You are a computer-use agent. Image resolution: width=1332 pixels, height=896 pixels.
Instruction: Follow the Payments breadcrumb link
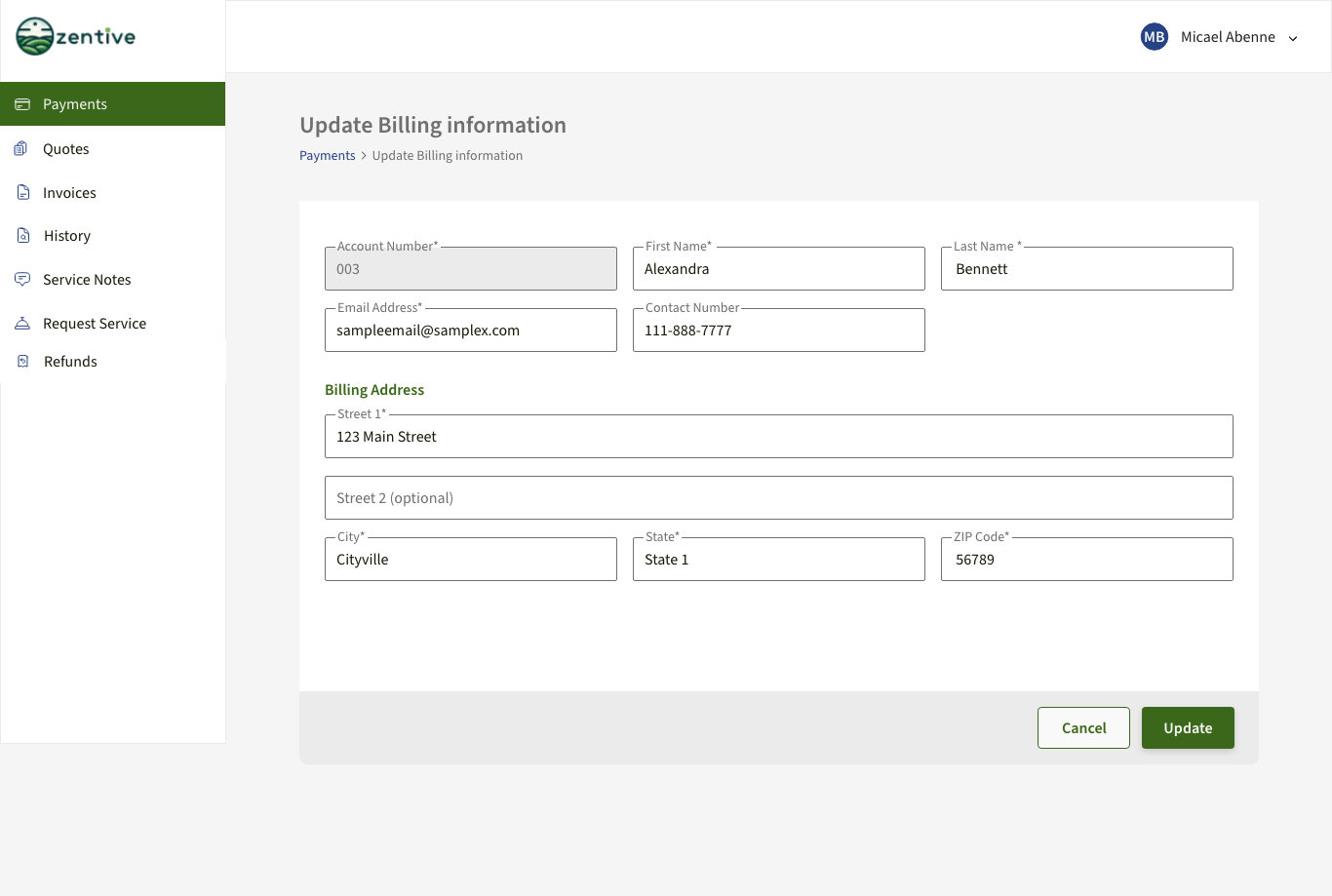tap(327, 156)
